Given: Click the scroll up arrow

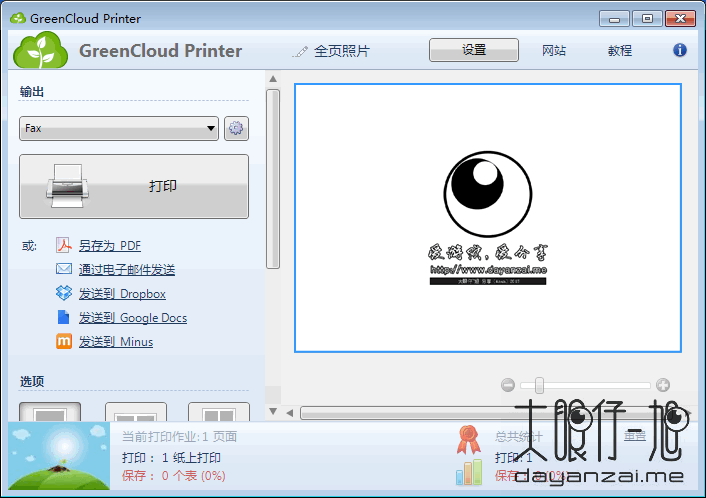Looking at the screenshot, I should 273,79.
